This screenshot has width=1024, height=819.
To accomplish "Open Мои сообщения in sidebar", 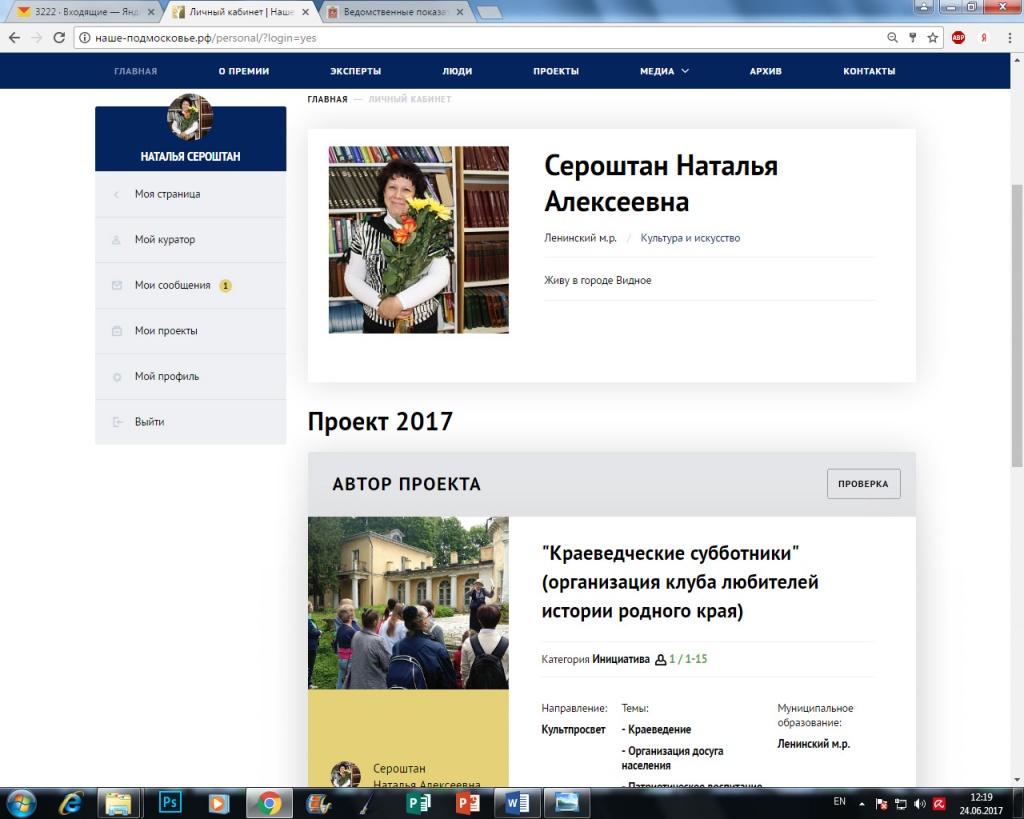I will (191, 285).
